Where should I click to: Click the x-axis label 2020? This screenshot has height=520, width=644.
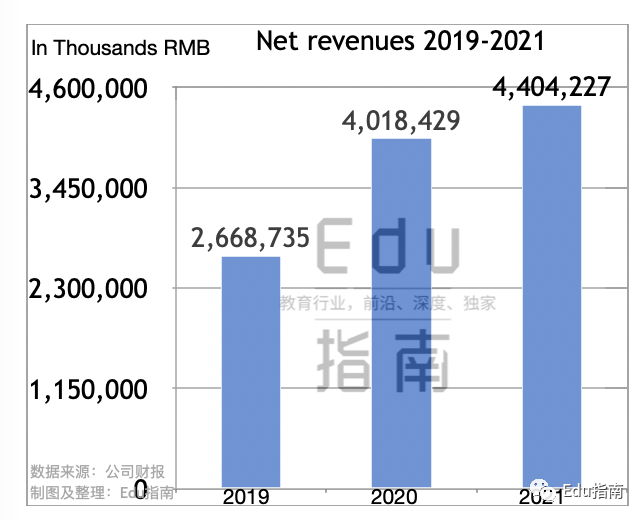click(x=394, y=497)
